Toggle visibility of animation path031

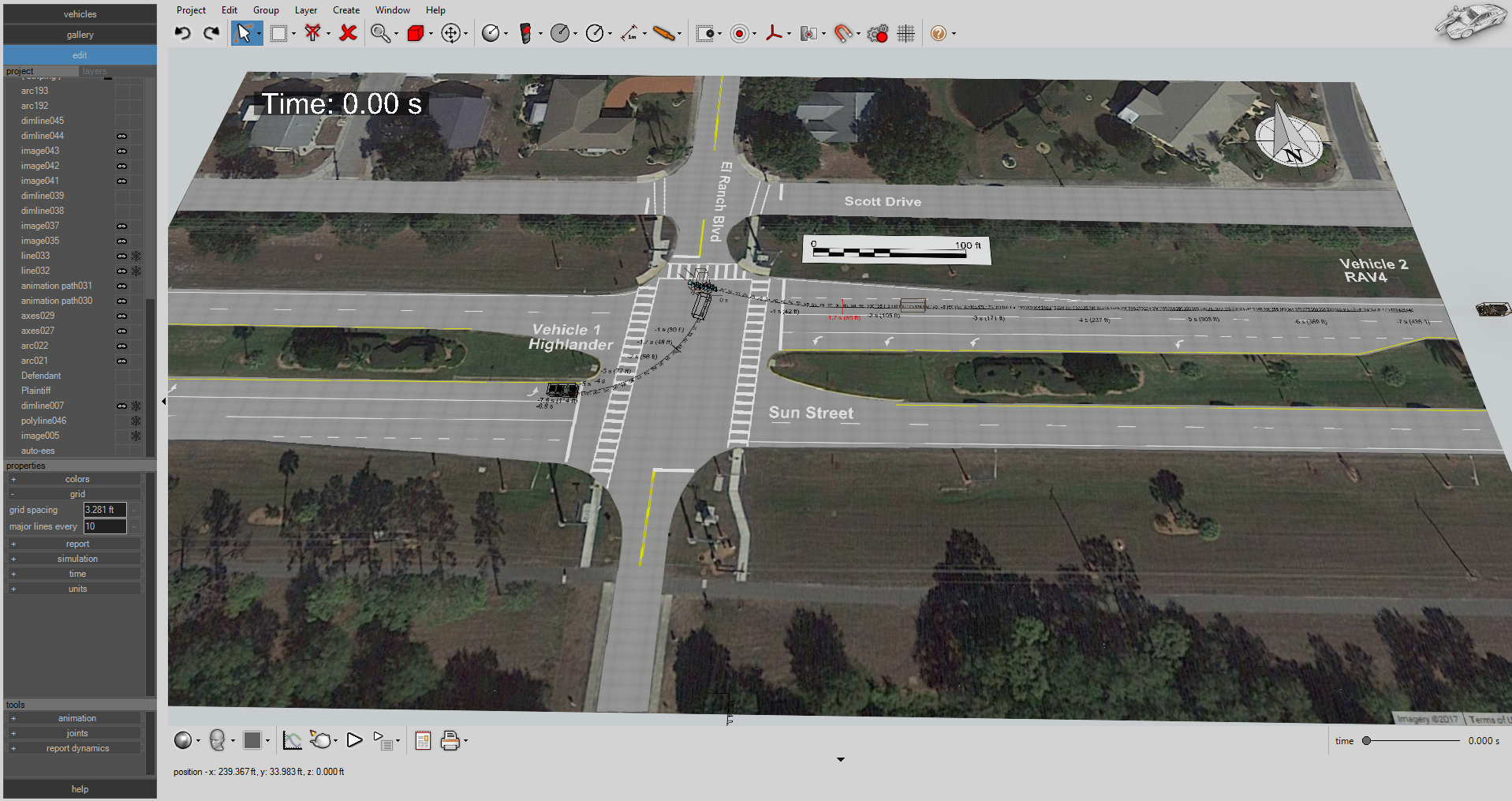[x=121, y=286]
